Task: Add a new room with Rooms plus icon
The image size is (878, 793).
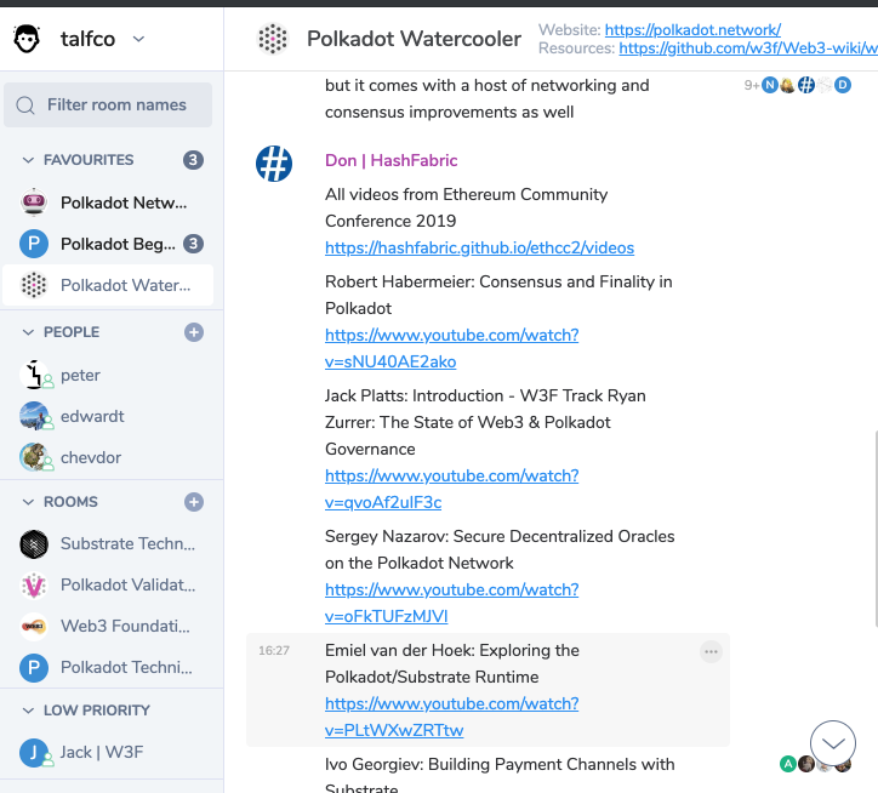Action: coord(194,502)
